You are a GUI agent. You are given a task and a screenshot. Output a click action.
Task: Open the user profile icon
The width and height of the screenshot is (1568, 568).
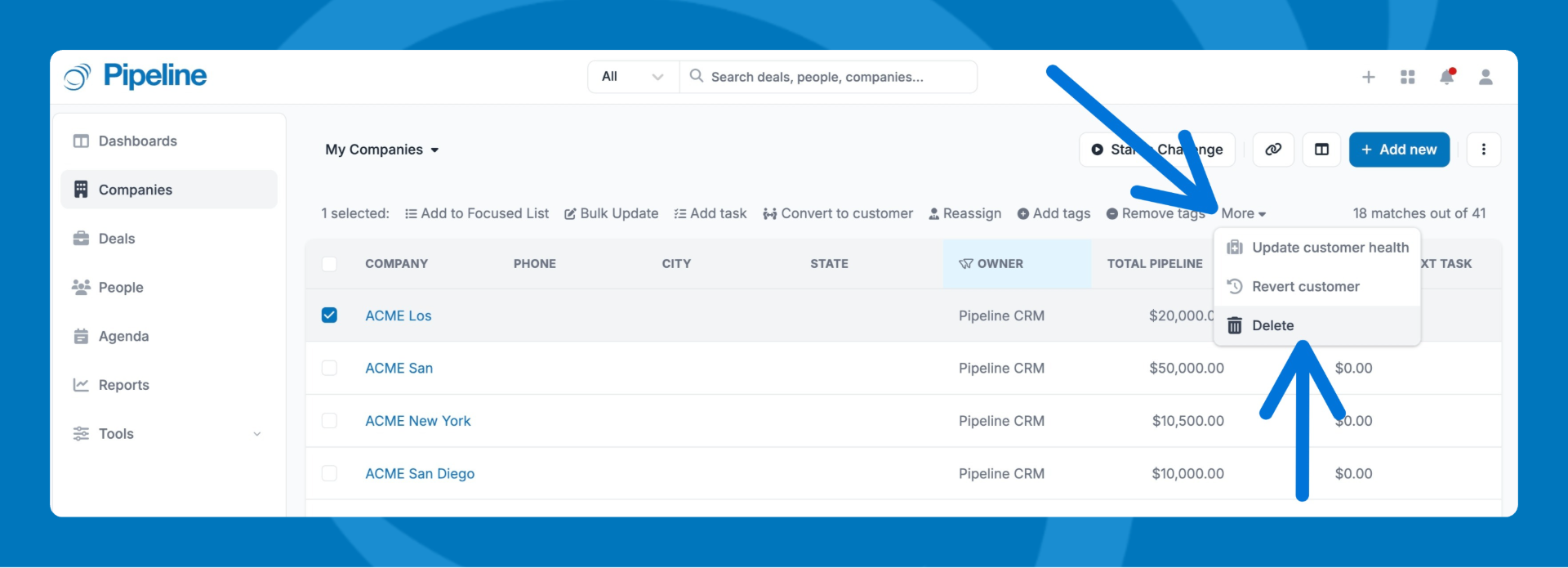point(1486,77)
